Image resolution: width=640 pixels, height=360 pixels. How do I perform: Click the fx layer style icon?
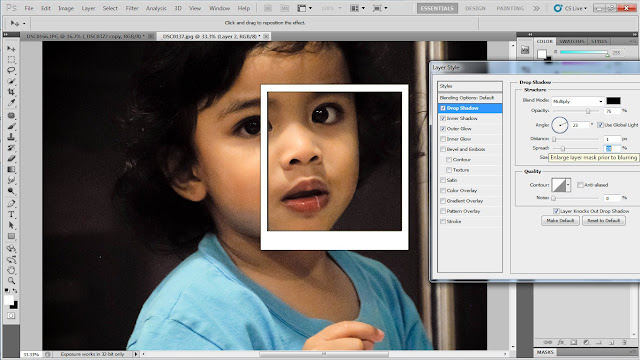coord(561,342)
